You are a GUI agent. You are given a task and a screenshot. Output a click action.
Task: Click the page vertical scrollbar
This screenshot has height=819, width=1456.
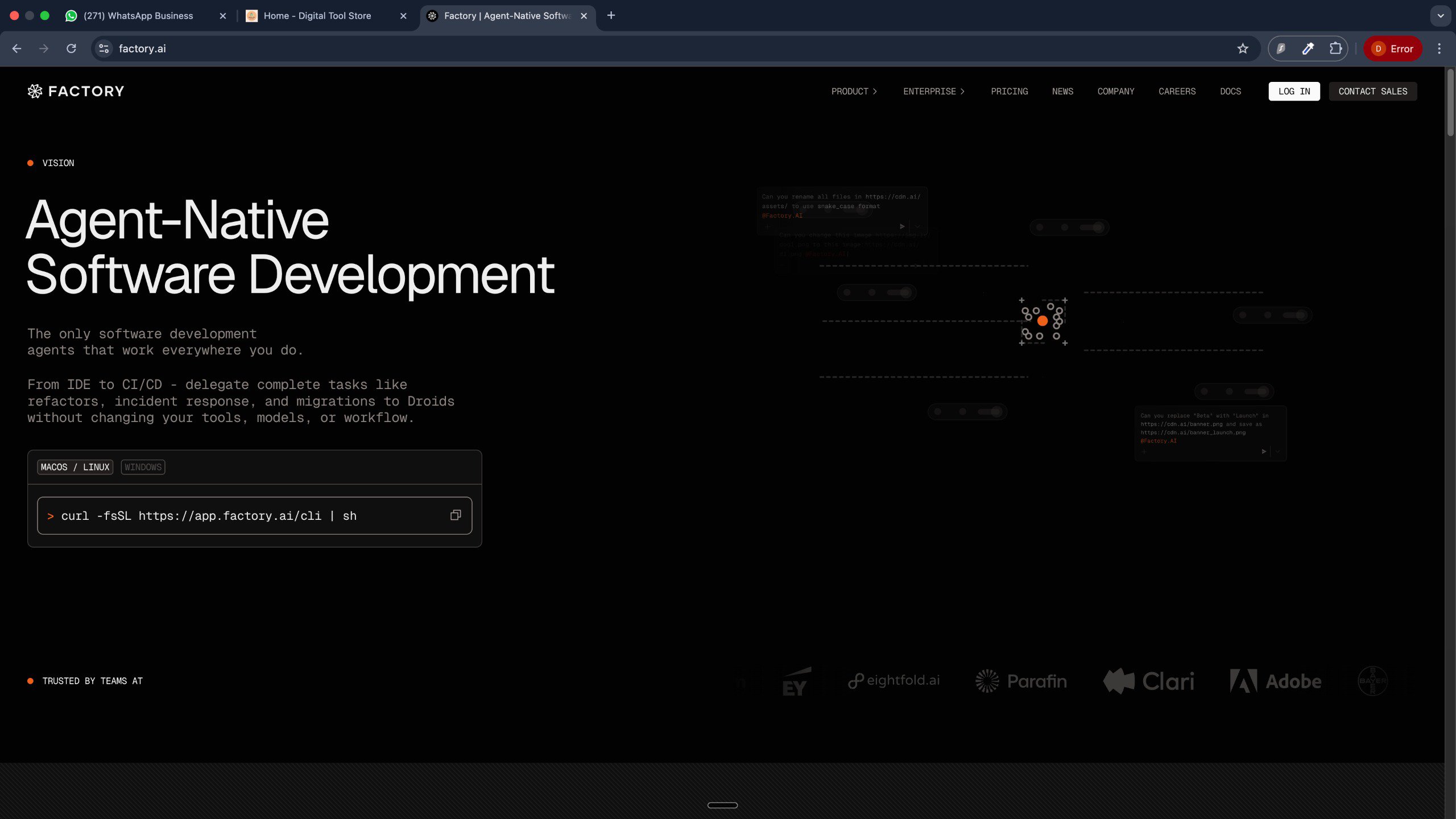(1450, 102)
